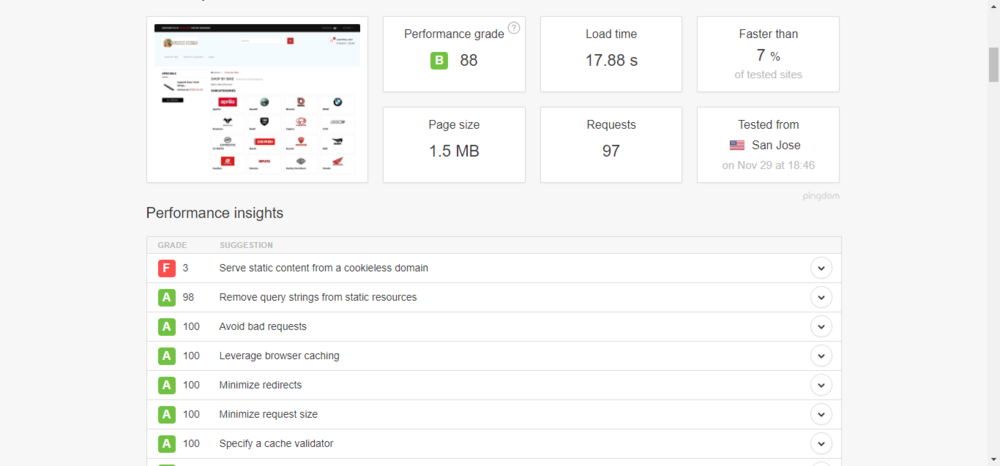Click the 'Leverage browser caching' suggestion text
Screen dimensions: 1000x466
point(279,356)
